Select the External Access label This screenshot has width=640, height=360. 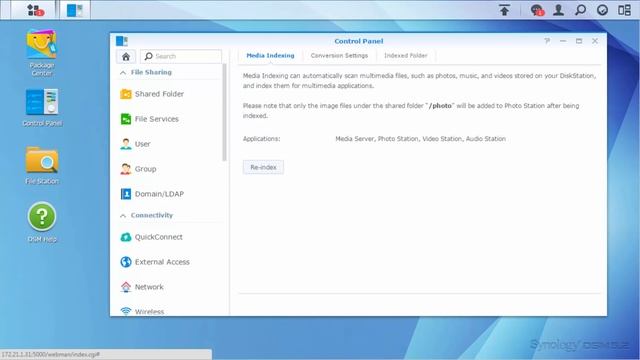click(162, 262)
